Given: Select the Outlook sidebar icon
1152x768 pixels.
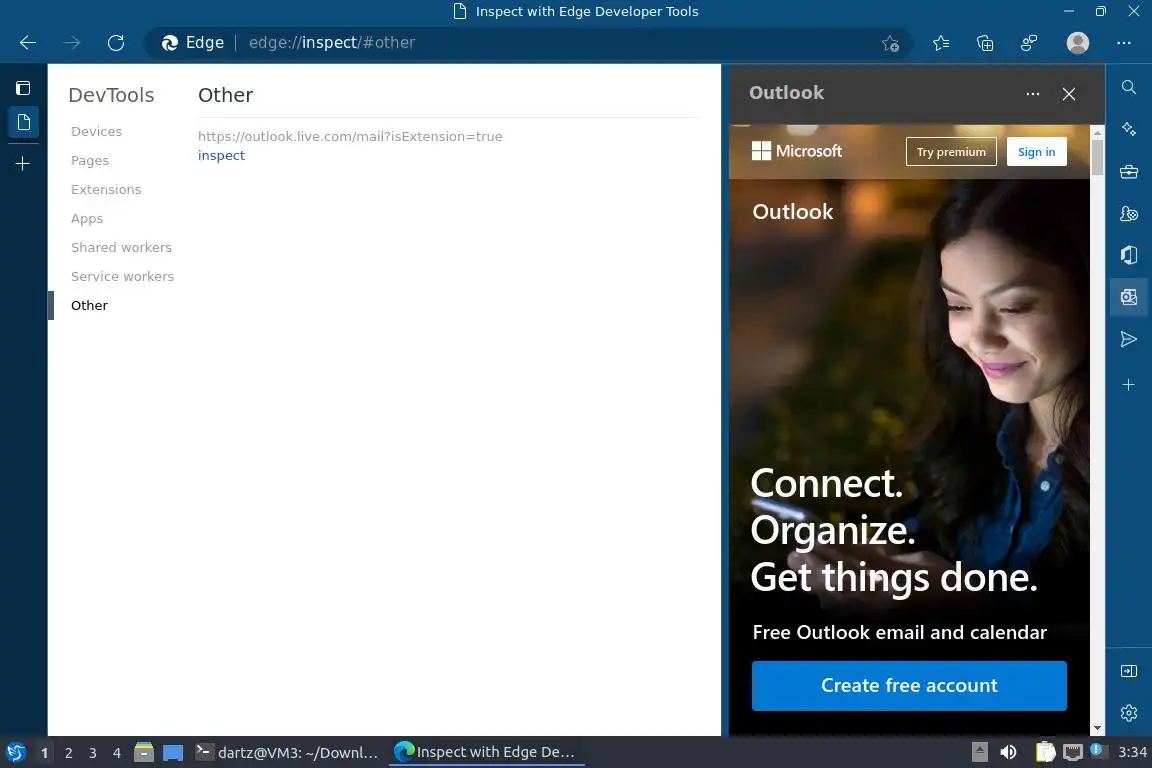Looking at the screenshot, I should (x=1129, y=297).
